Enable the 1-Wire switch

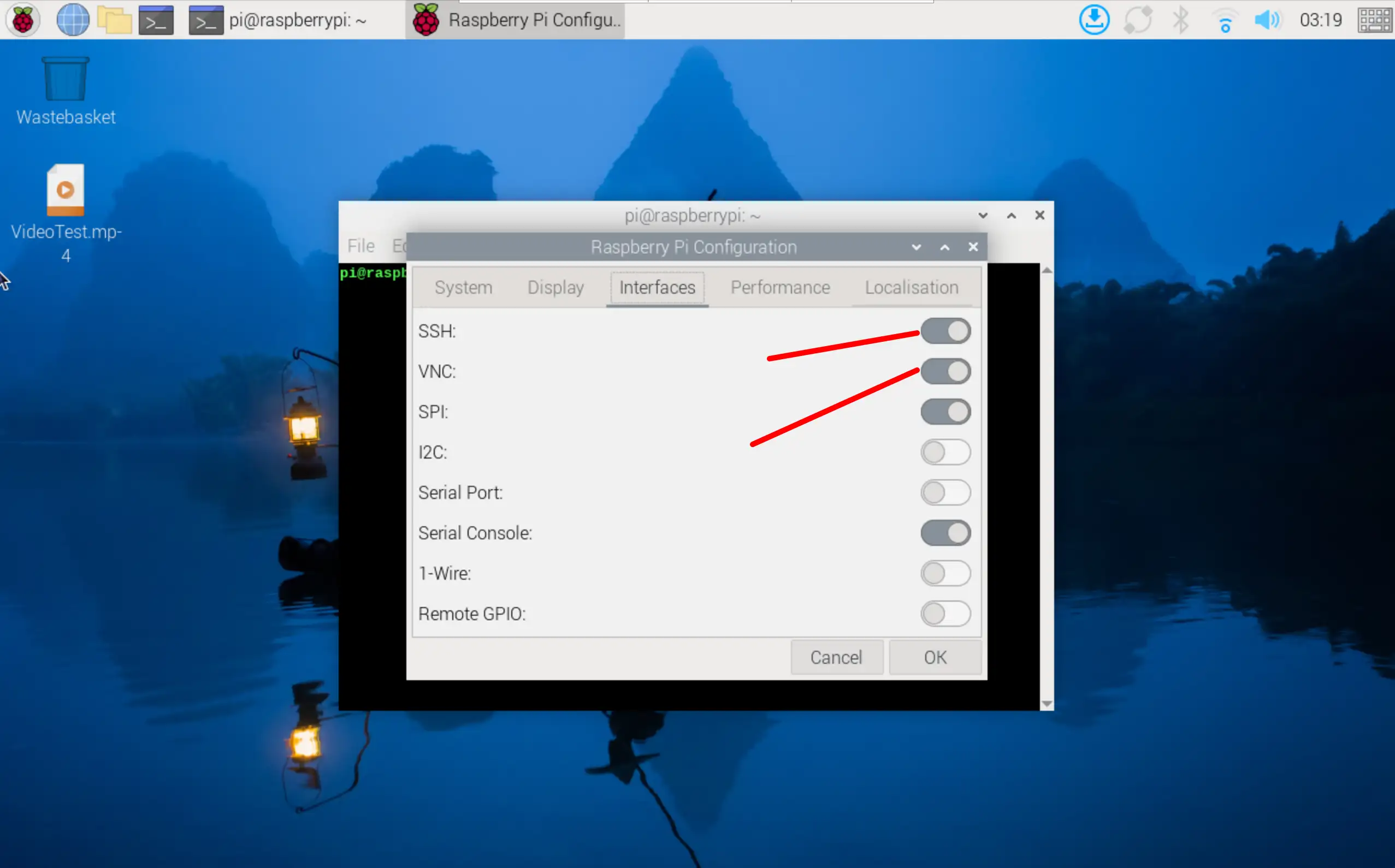click(x=945, y=574)
